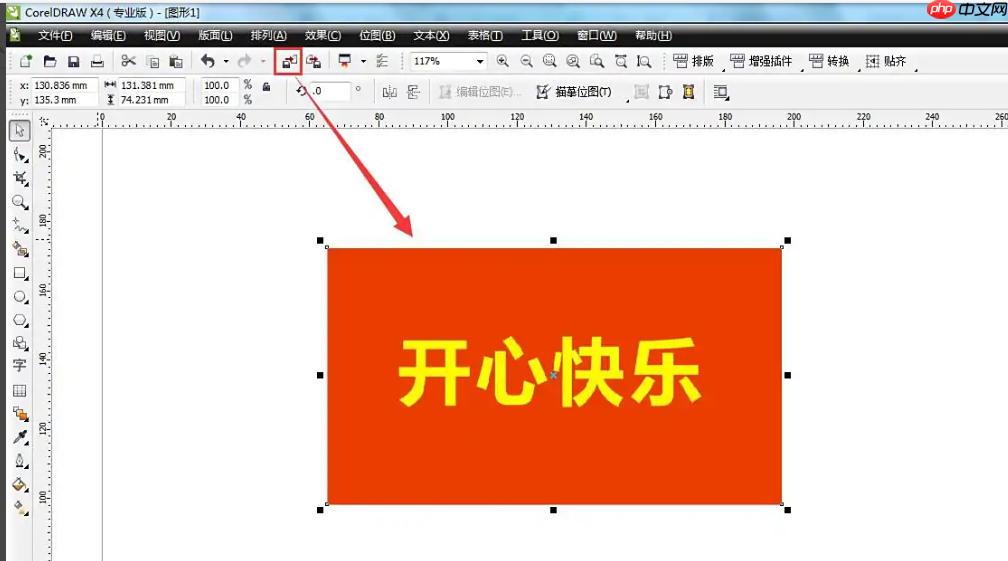Save the document with floppy icon
This screenshot has width=1008, height=561.
(73, 62)
